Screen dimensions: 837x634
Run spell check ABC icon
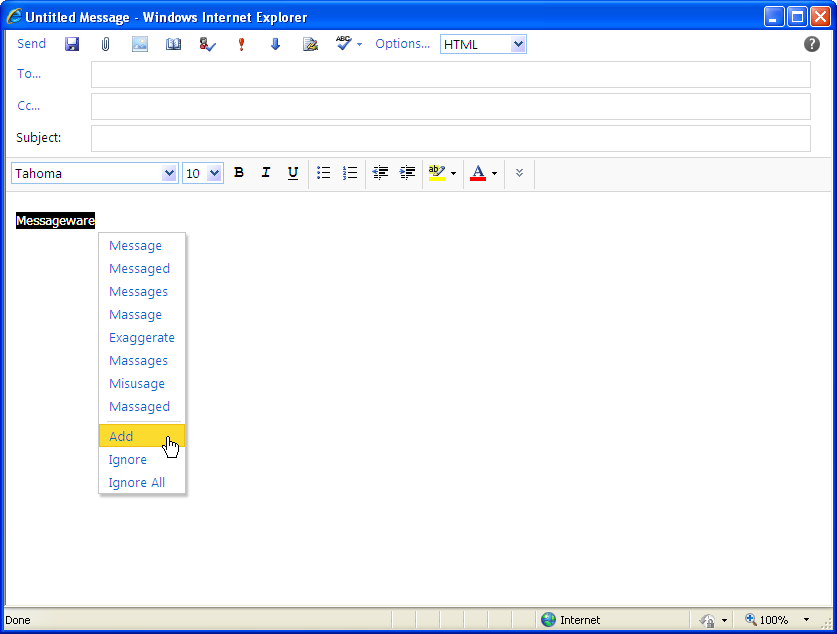343,43
